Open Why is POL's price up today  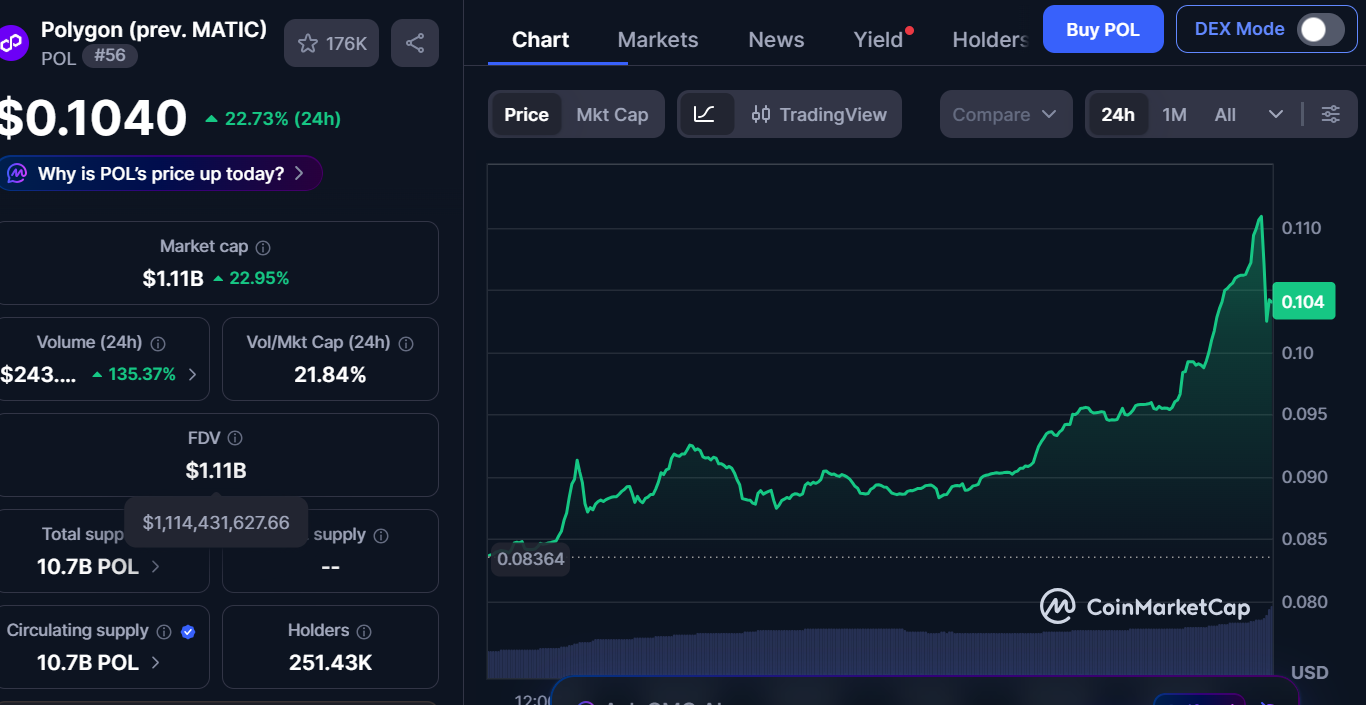pyautogui.click(x=160, y=173)
